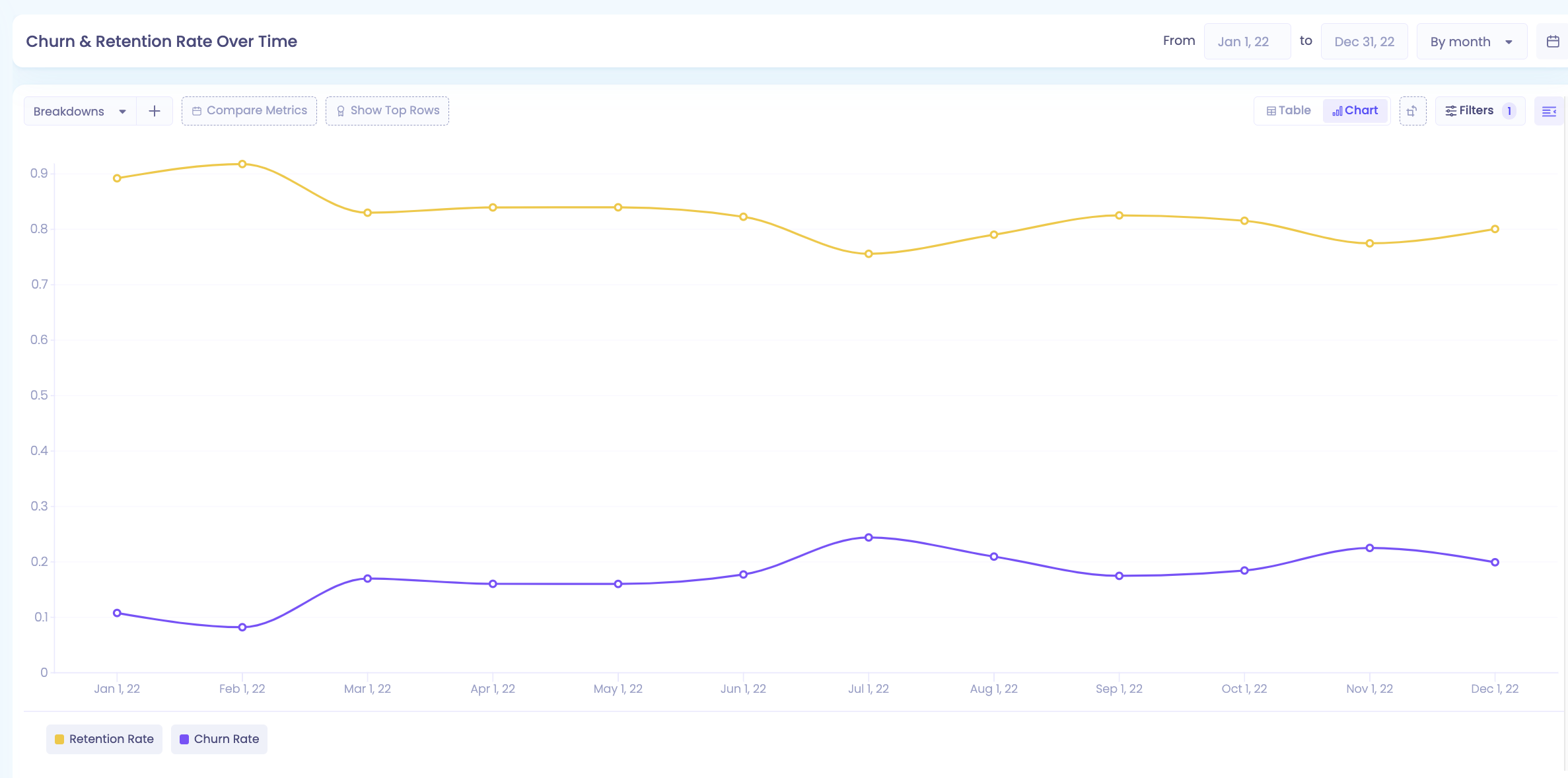1568x778 pixels.
Task: Click the Show Top Rows button
Action: (x=387, y=111)
